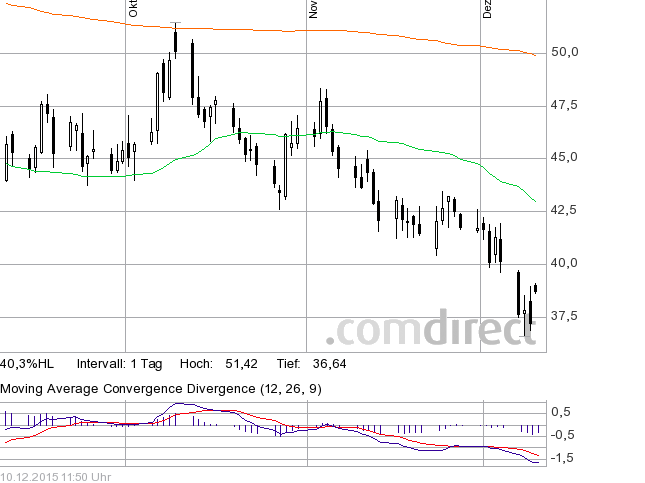Viewport: 645px width, 483px height.
Task: Click the Dez month marker
Action: [487, 10]
